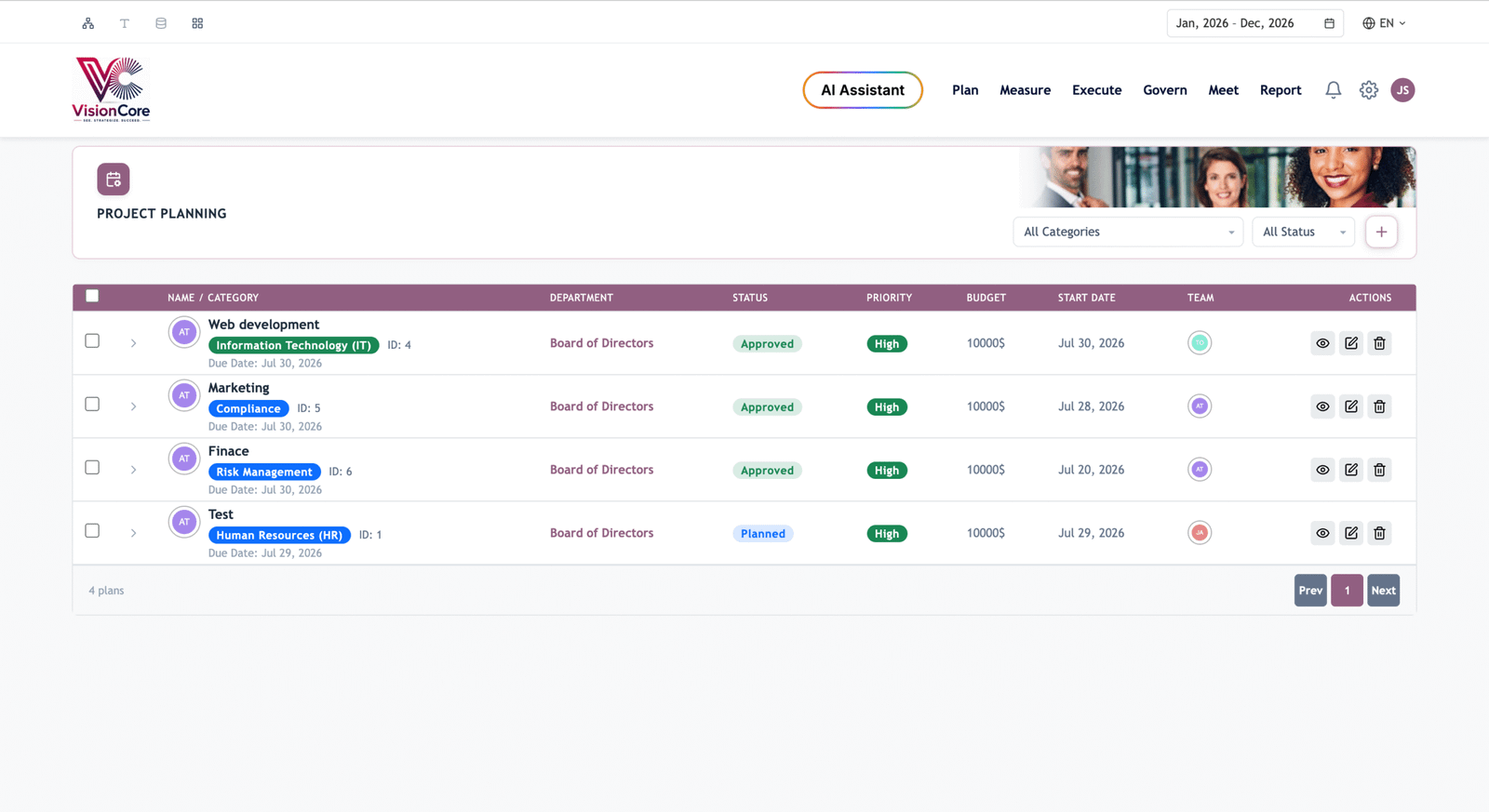This screenshot has height=812, width=1489.
Task: Open the Measure menu
Action: coord(1026,90)
